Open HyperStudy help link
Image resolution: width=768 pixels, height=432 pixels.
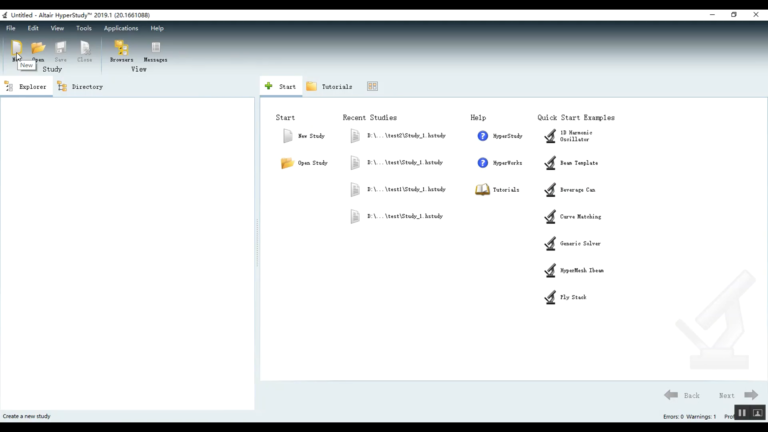click(x=500, y=136)
